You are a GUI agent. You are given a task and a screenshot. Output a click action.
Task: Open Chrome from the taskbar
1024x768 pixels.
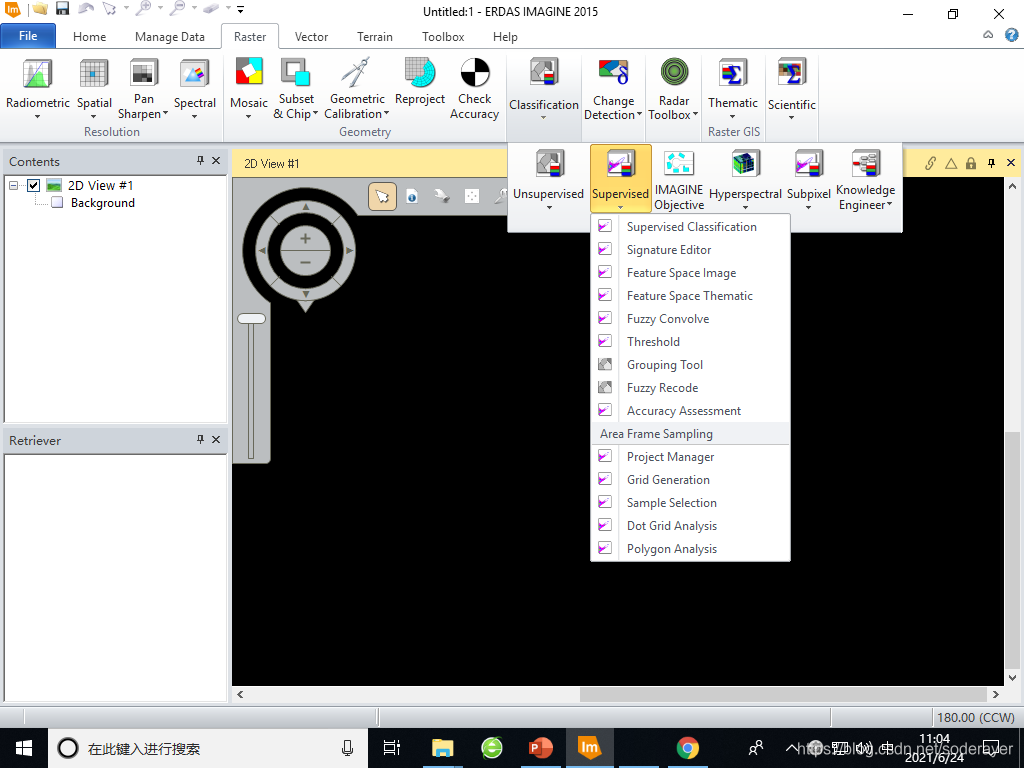[x=687, y=748]
